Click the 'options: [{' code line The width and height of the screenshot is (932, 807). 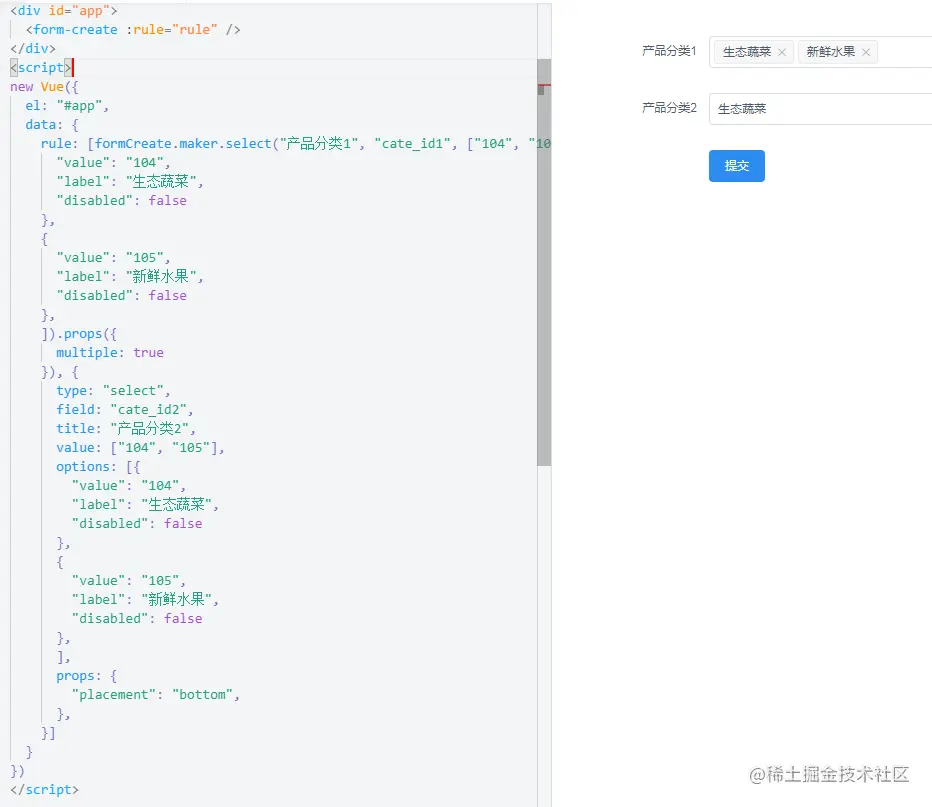(x=98, y=467)
